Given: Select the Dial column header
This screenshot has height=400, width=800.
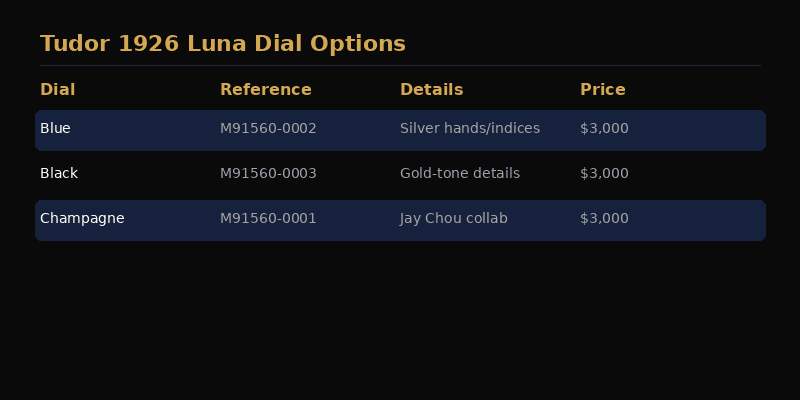Looking at the screenshot, I should coord(58,90).
